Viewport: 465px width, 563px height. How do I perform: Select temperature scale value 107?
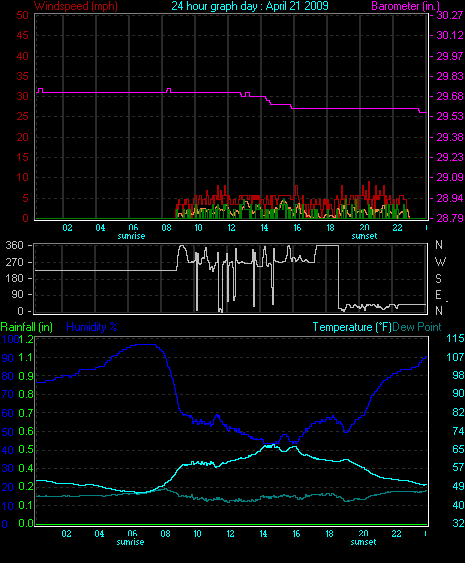455,357
